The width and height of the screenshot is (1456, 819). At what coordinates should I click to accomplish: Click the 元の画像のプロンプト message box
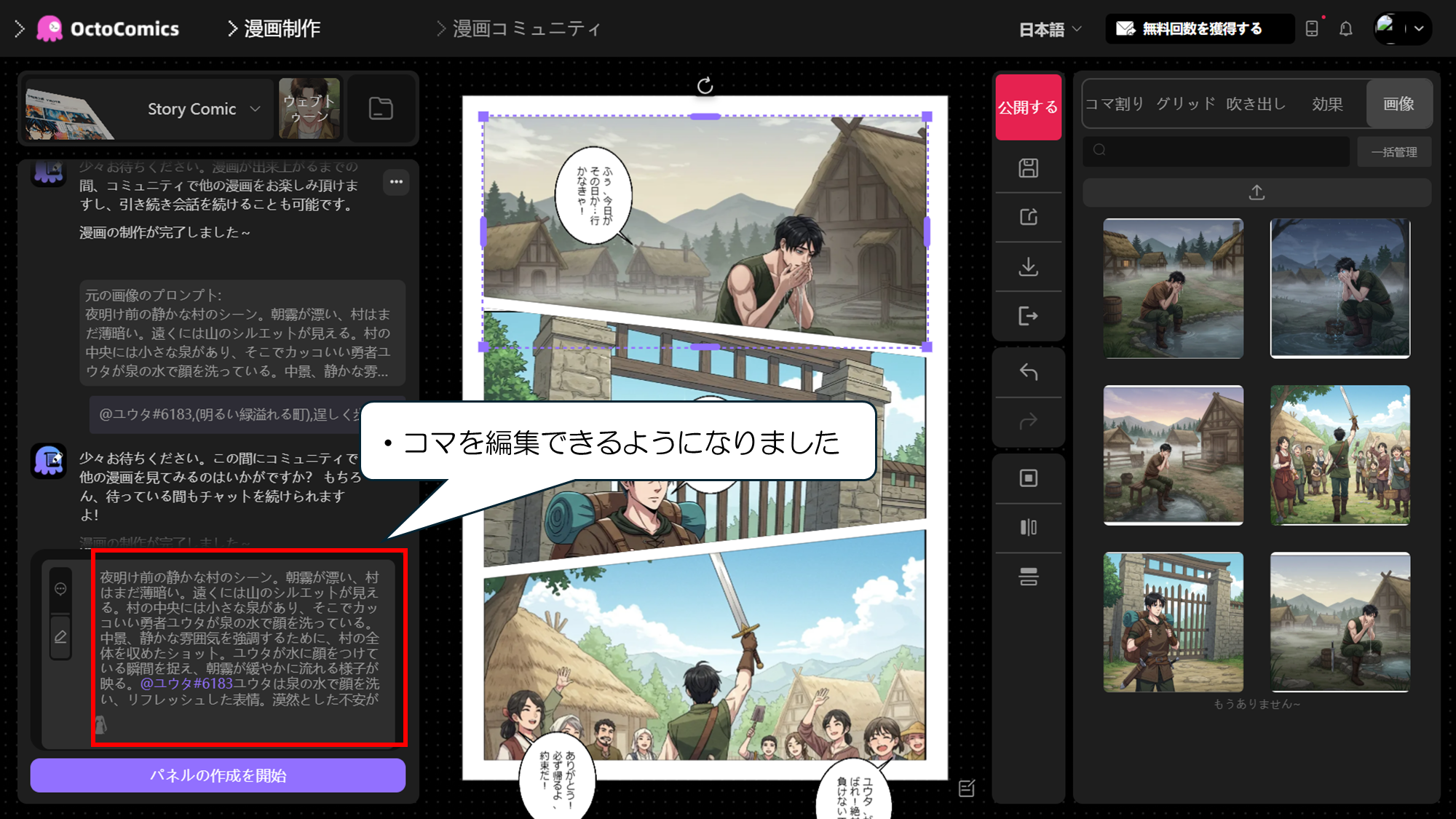242,333
